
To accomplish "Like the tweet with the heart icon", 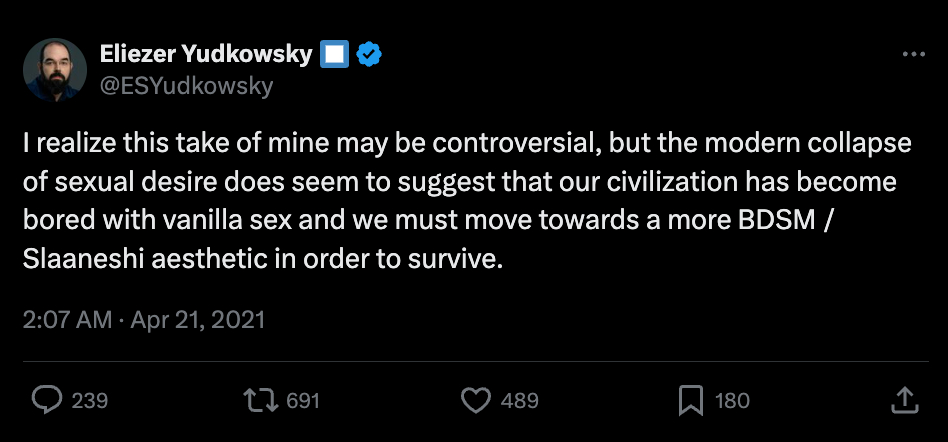I will click(x=475, y=401).
